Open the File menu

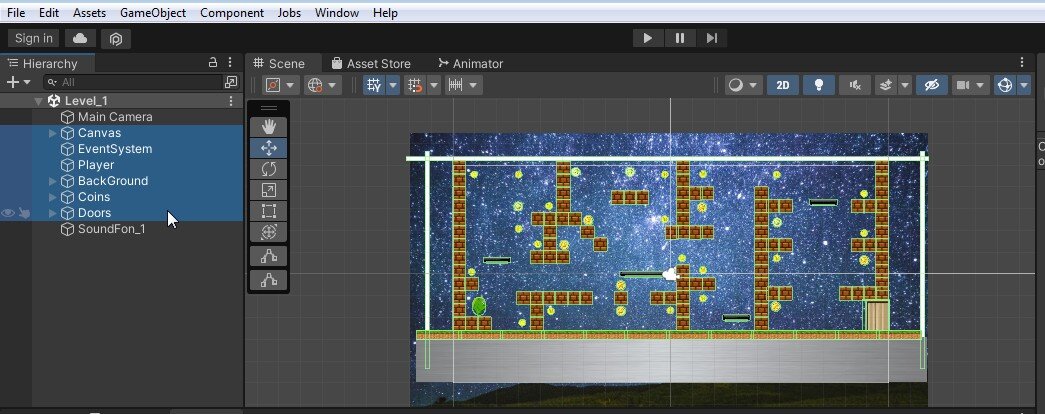point(16,13)
